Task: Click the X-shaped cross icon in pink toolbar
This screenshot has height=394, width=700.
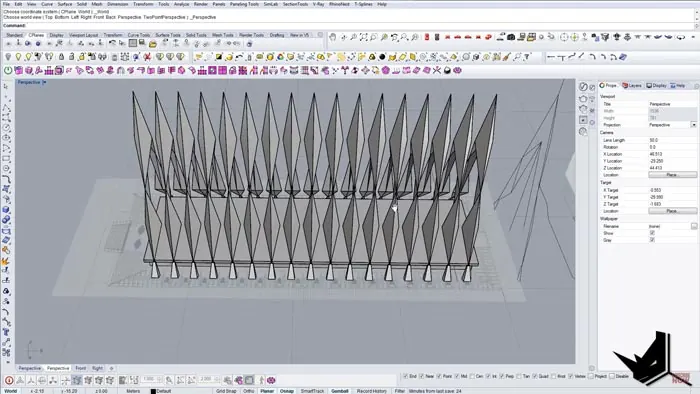Action: click(437, 71)
